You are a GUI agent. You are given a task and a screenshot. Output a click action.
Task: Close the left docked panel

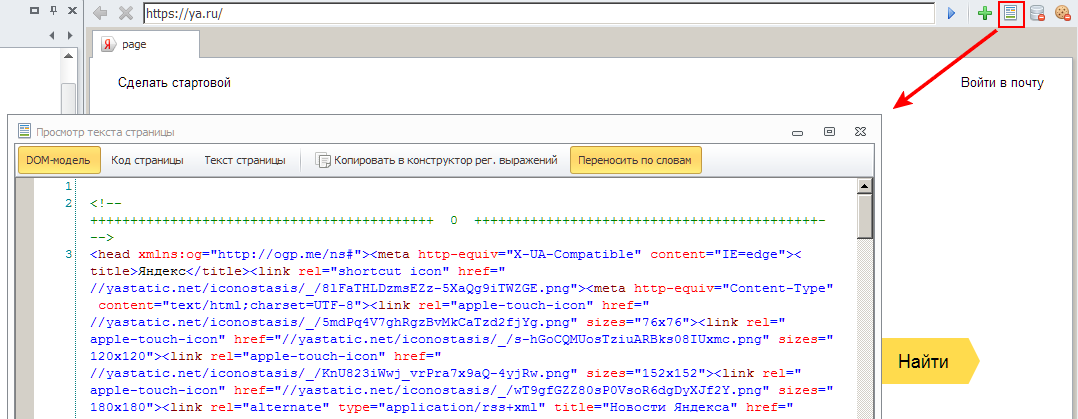click(x=72, y=12)
